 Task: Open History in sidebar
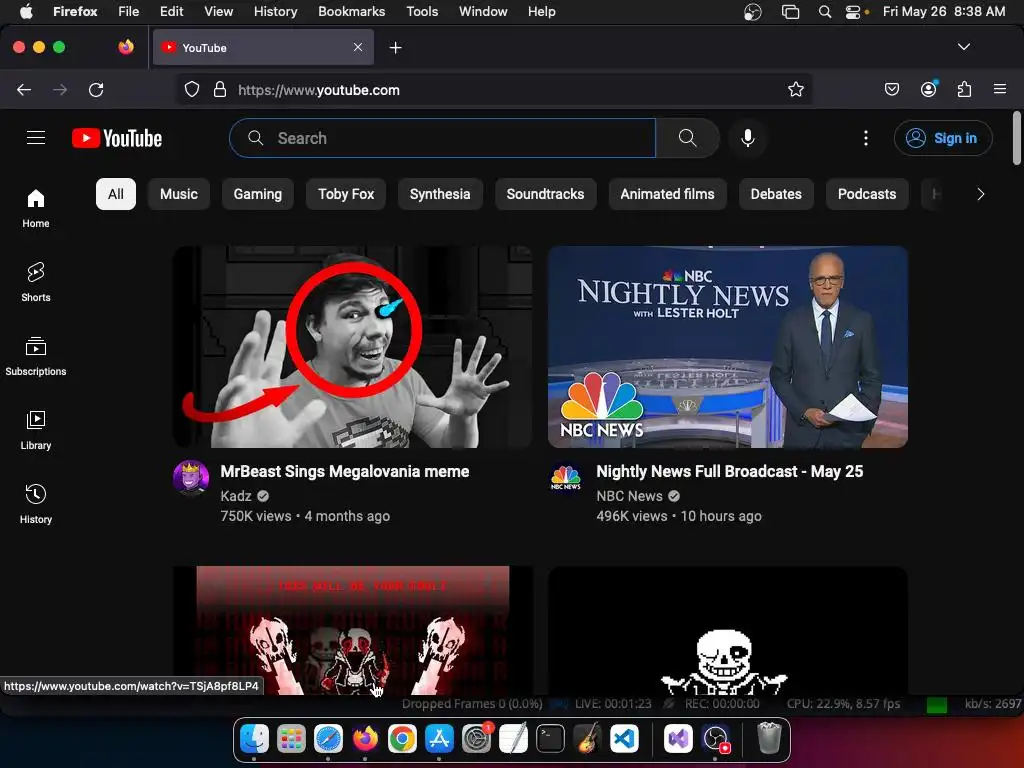coord(36,504)
